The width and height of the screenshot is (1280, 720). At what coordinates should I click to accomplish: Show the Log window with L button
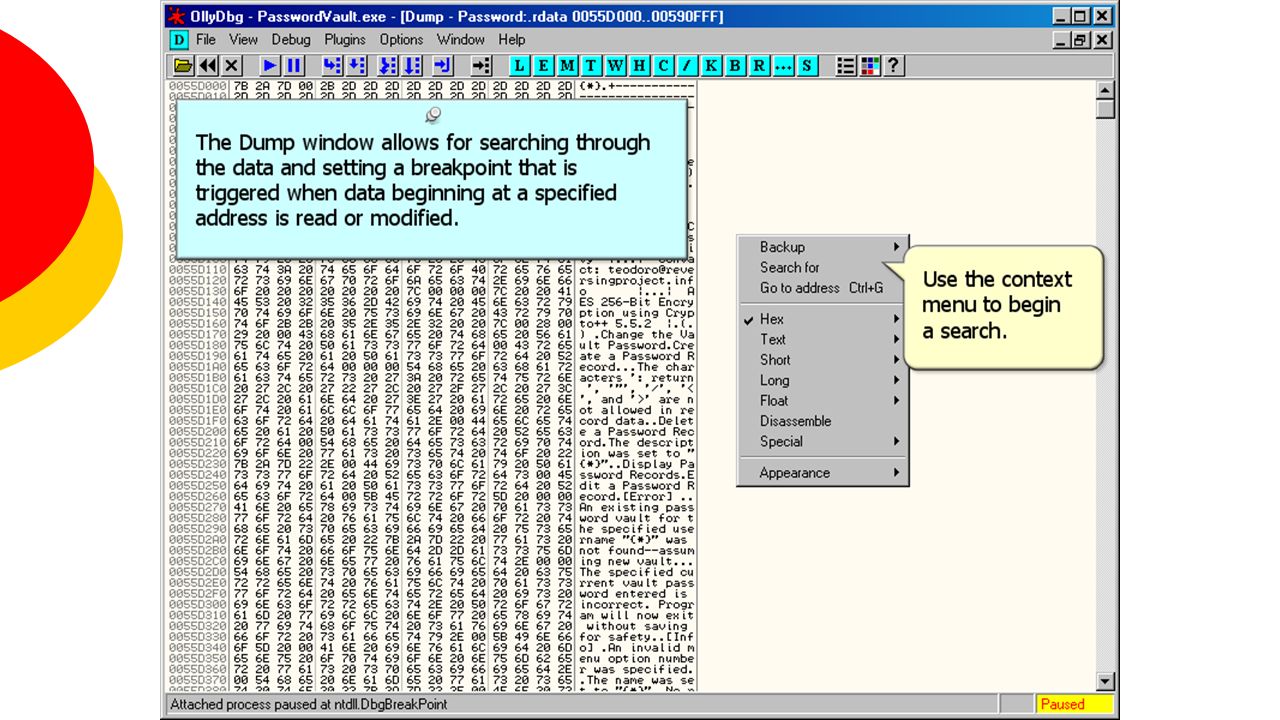pyautogui.click(x=519, y=66)
